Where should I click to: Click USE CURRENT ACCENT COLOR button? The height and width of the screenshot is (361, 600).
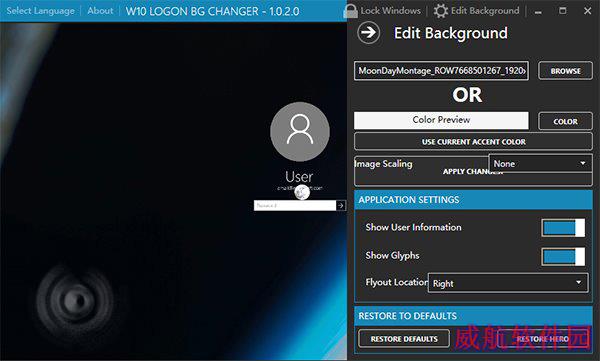pyautogui.click(x=473, y=142)
